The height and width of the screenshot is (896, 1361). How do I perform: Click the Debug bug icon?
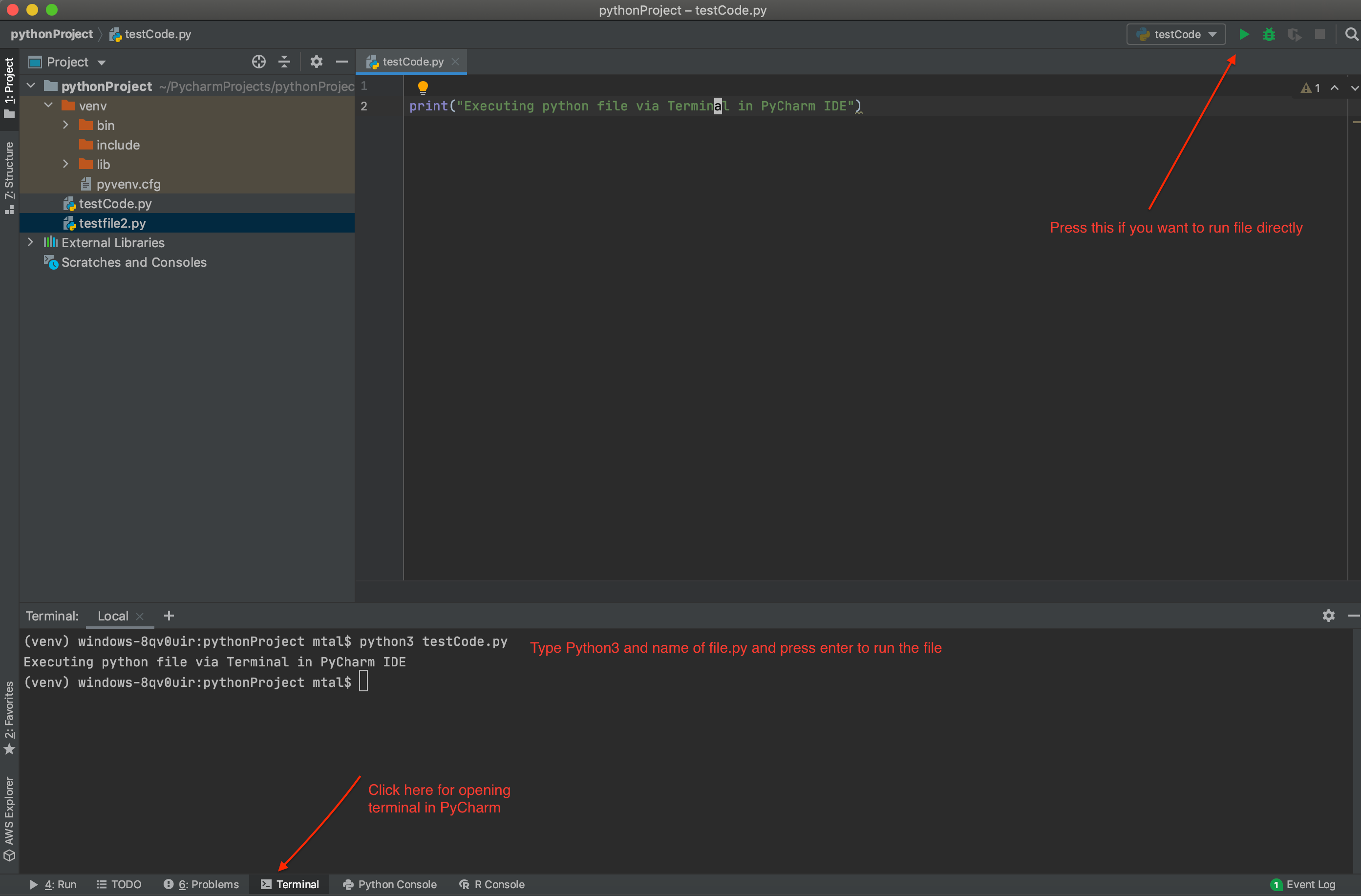[1268, 34]
